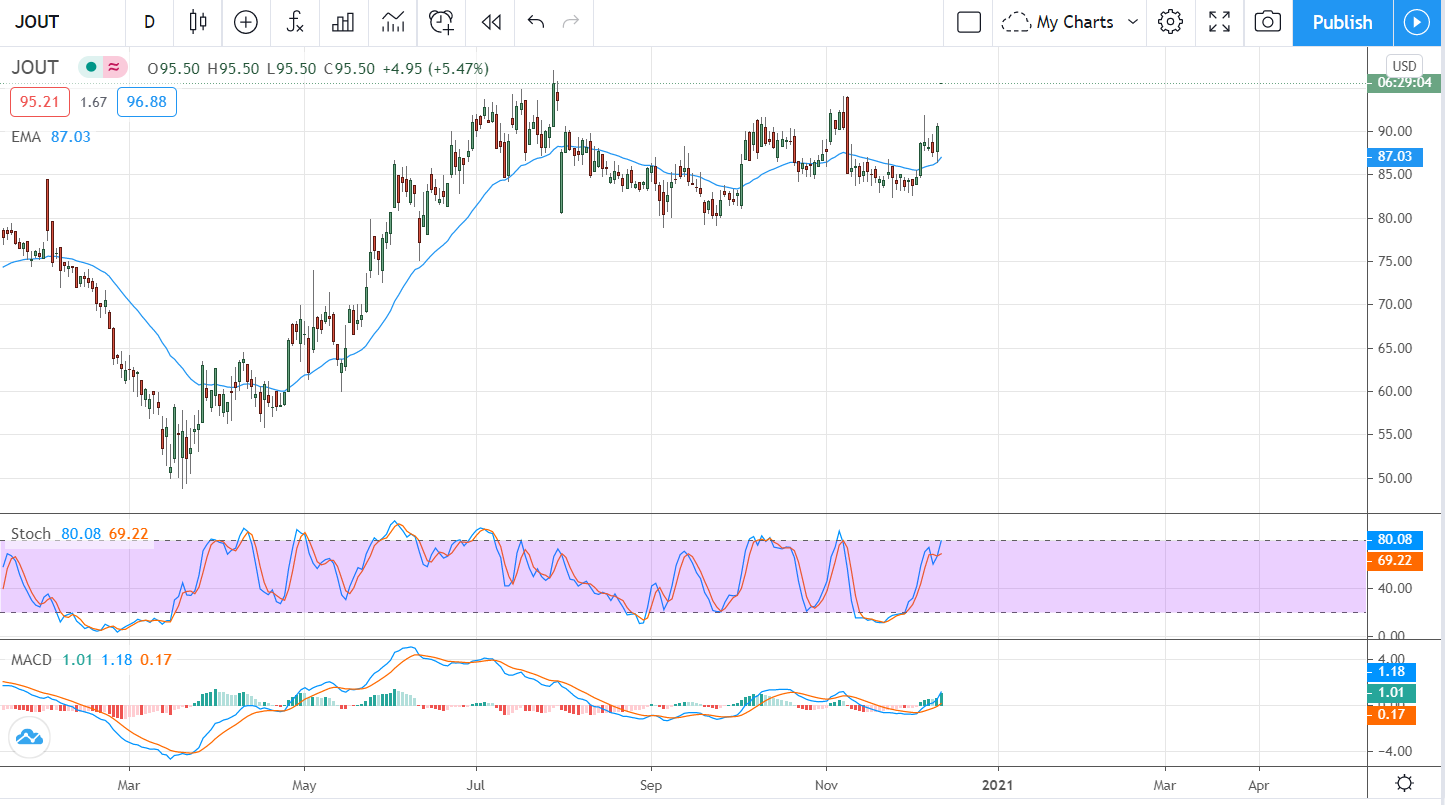Select the EMA indicator legend
1445x805 pixels.
pos(26,136)
